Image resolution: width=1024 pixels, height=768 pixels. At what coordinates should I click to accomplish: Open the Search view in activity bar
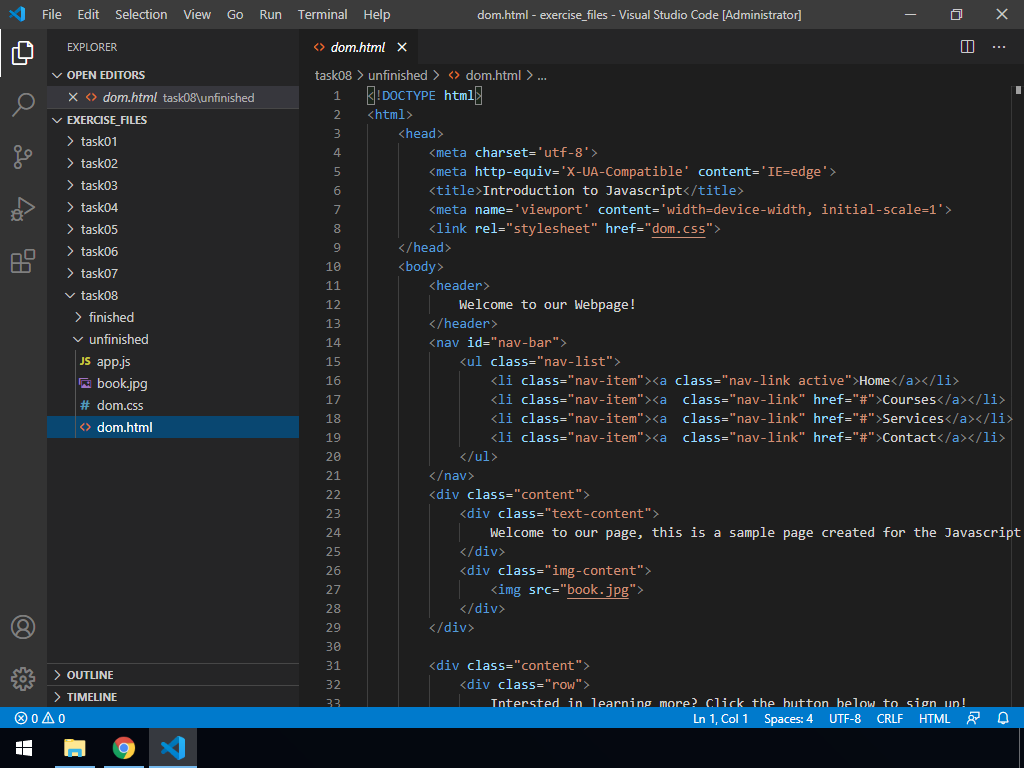tap(23, 104)
